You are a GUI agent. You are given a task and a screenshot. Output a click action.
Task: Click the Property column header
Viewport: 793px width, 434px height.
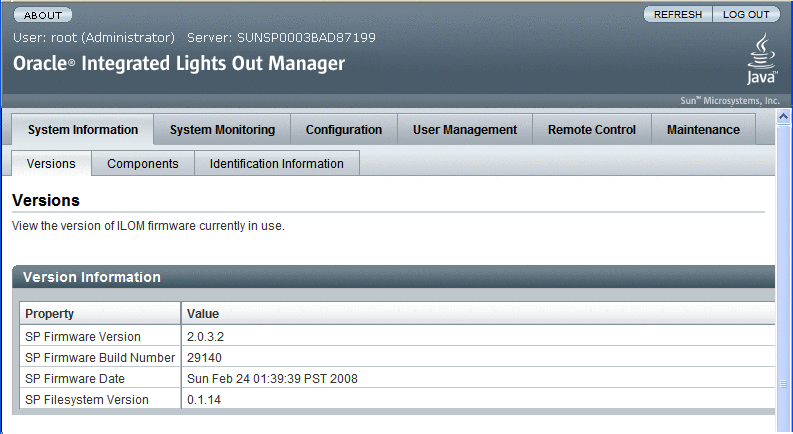[x=100, y=314]
